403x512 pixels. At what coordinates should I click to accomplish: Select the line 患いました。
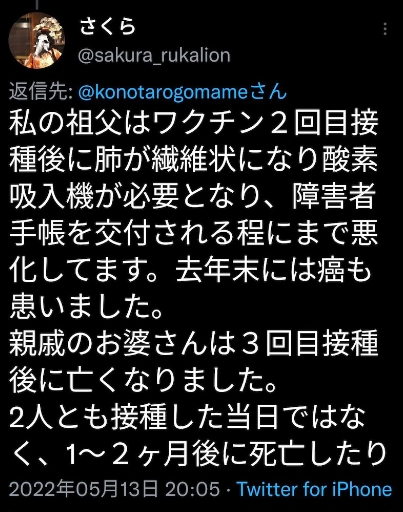(x=87, y=306)
